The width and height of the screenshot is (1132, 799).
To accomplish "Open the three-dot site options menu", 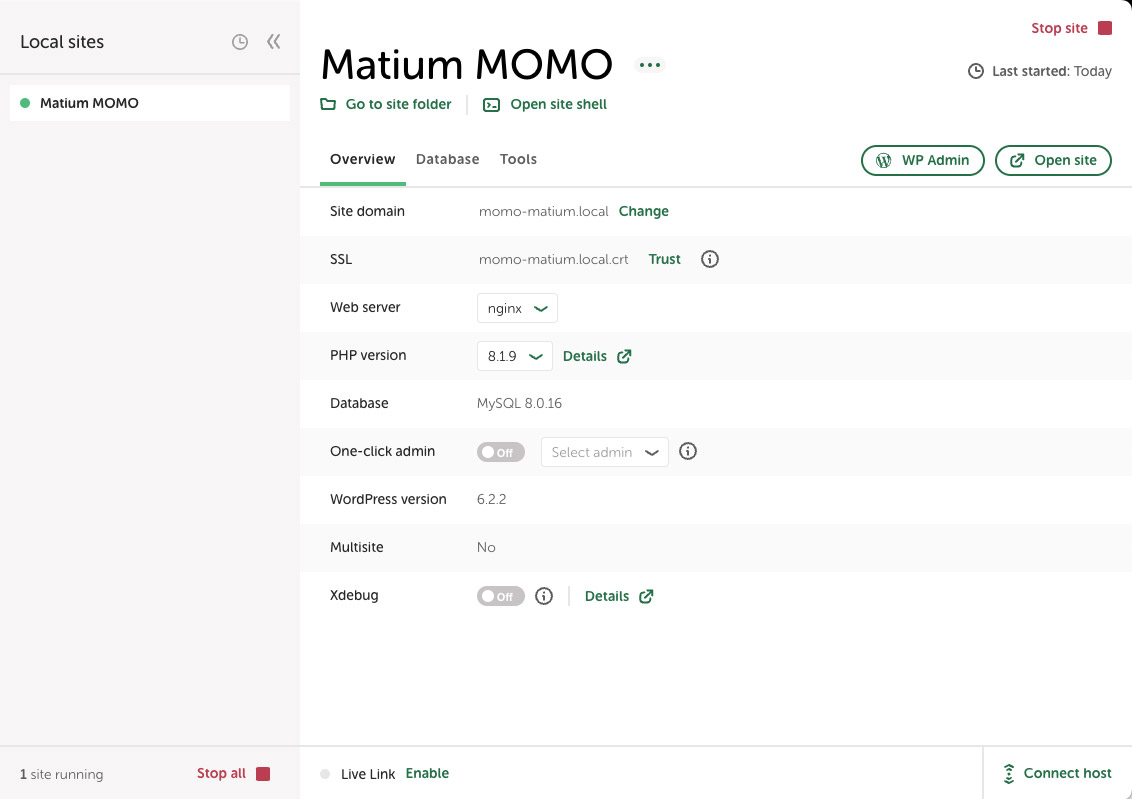I will click(x=650, y=65).
